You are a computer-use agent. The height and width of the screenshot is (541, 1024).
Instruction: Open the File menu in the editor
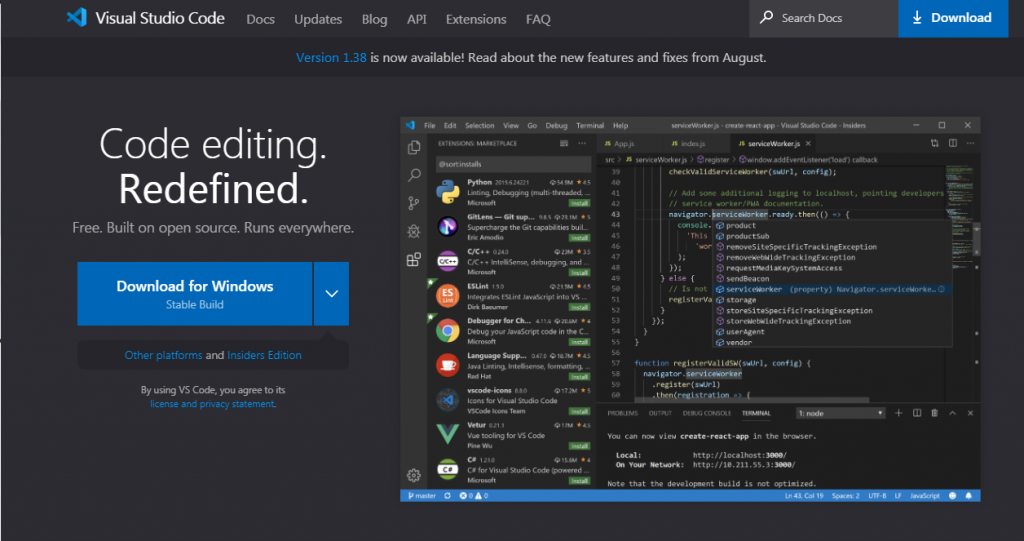coord(429,125)
